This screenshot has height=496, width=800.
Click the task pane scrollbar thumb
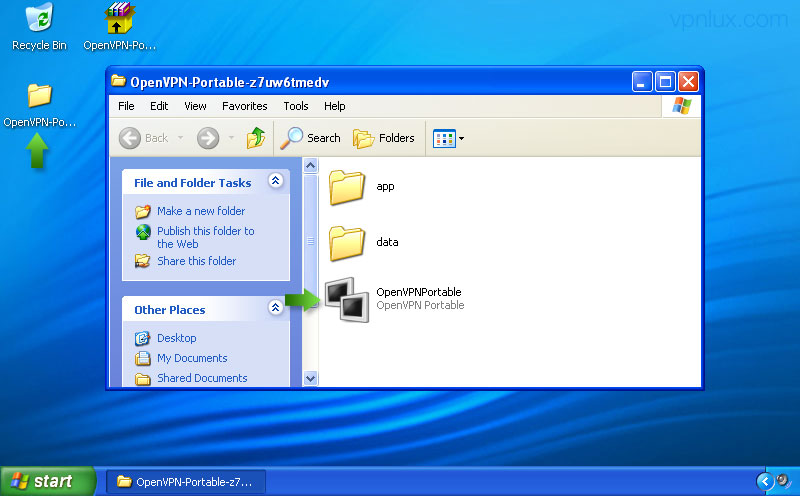tap(310, 241)
